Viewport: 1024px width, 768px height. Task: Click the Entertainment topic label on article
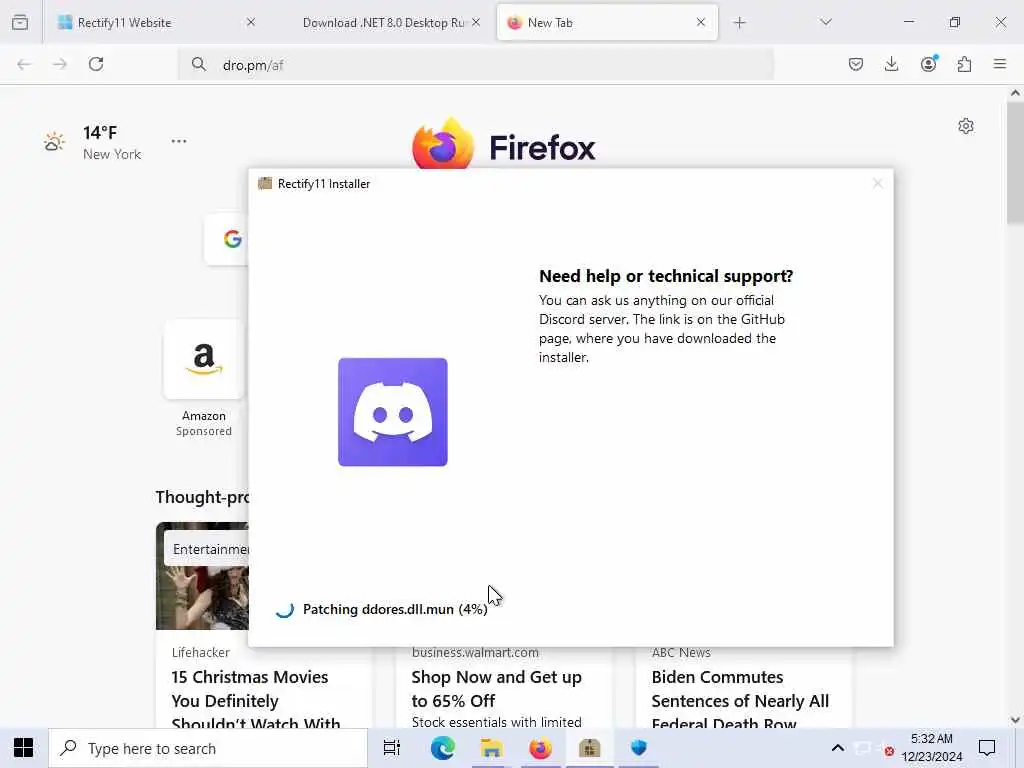(x=210, y=549)
